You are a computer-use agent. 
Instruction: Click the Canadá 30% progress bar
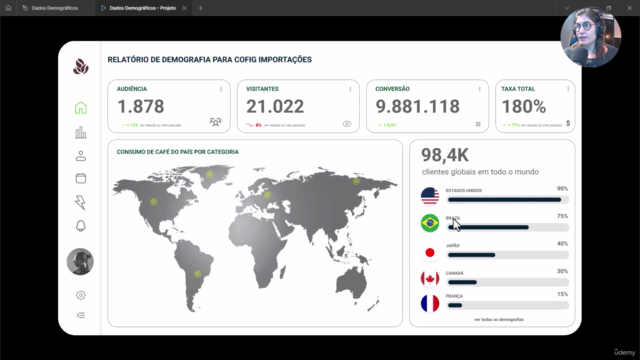(508, 282)
